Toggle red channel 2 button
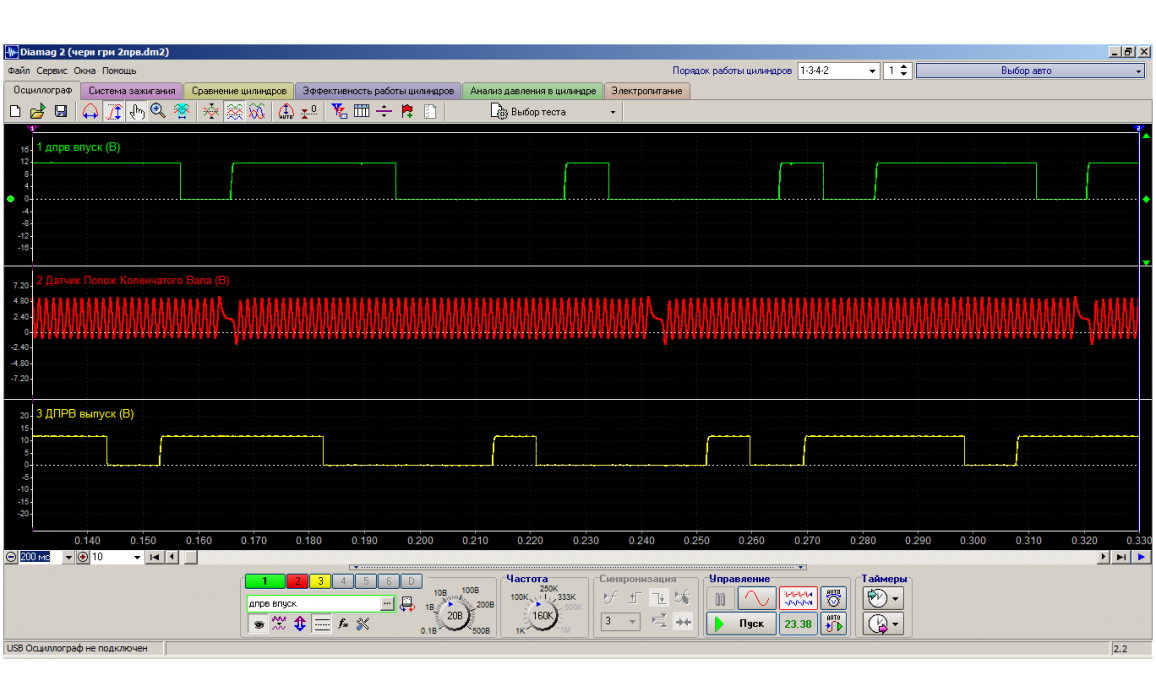Viewport: 1156px width, 700px height. [x=297, y=581]
